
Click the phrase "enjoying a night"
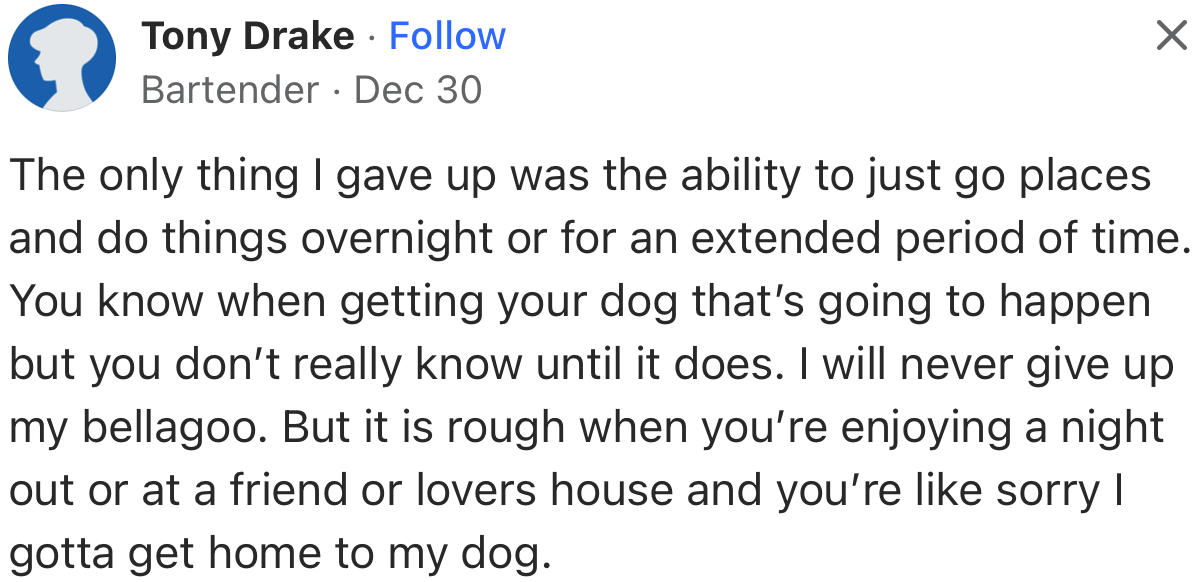pos(1002,428)
